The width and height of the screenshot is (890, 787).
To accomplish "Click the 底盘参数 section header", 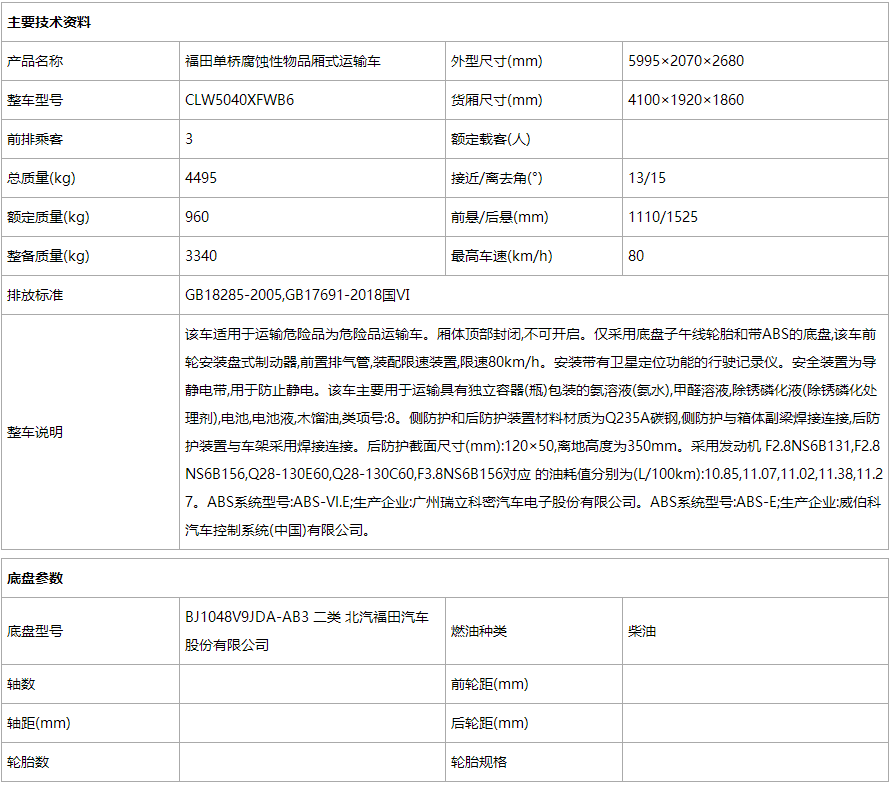I will click(35, 578).
